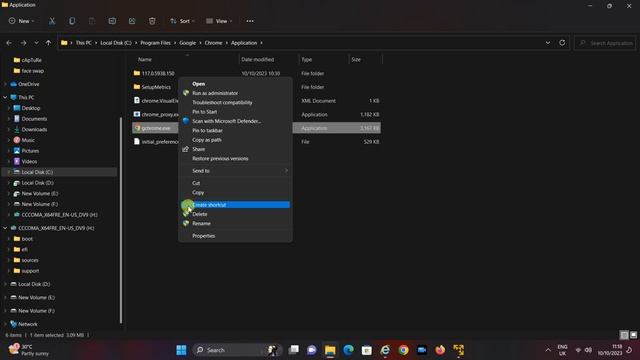Click the Share icon in toolbar
This screenshot has height=360, width=640.
point(132,21)
